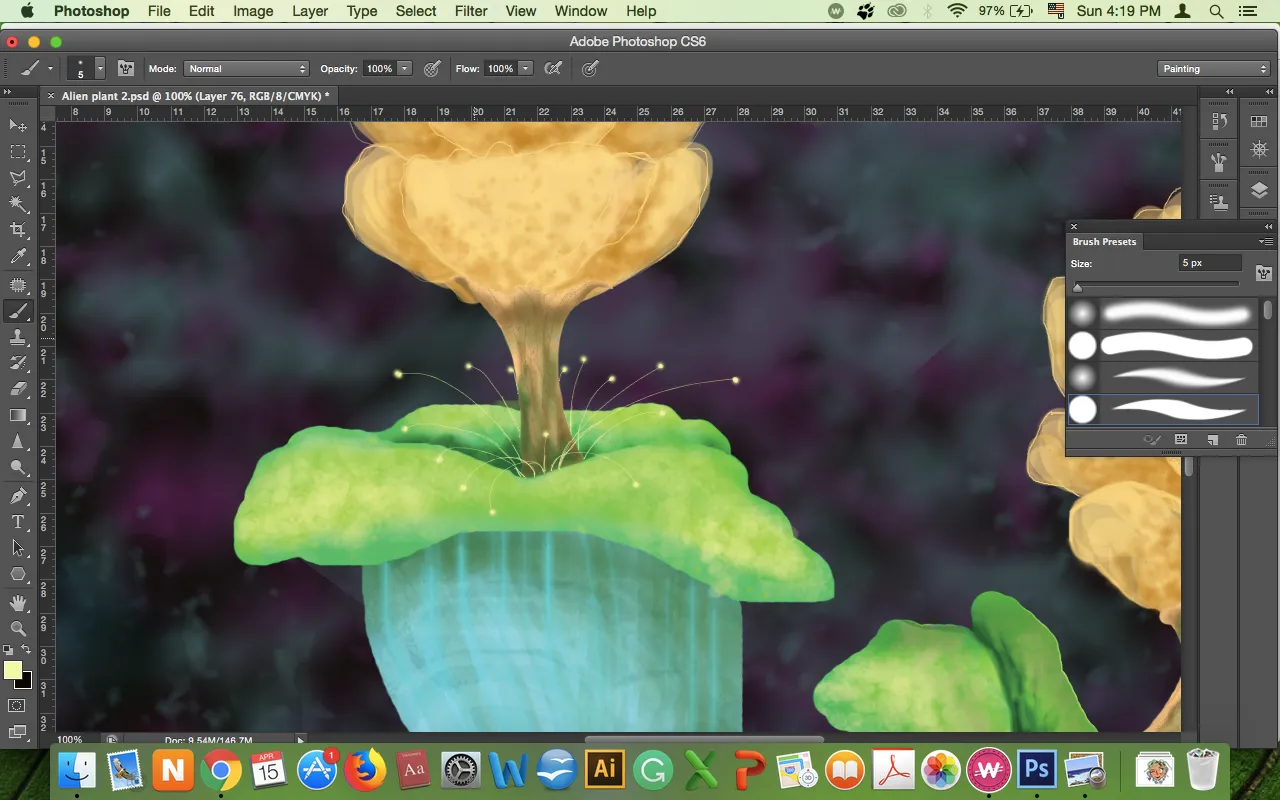The width and height of the screenshot is (1280, 800).
Task: Reset to default foreground and background colors
Action: tap(9, 651)
